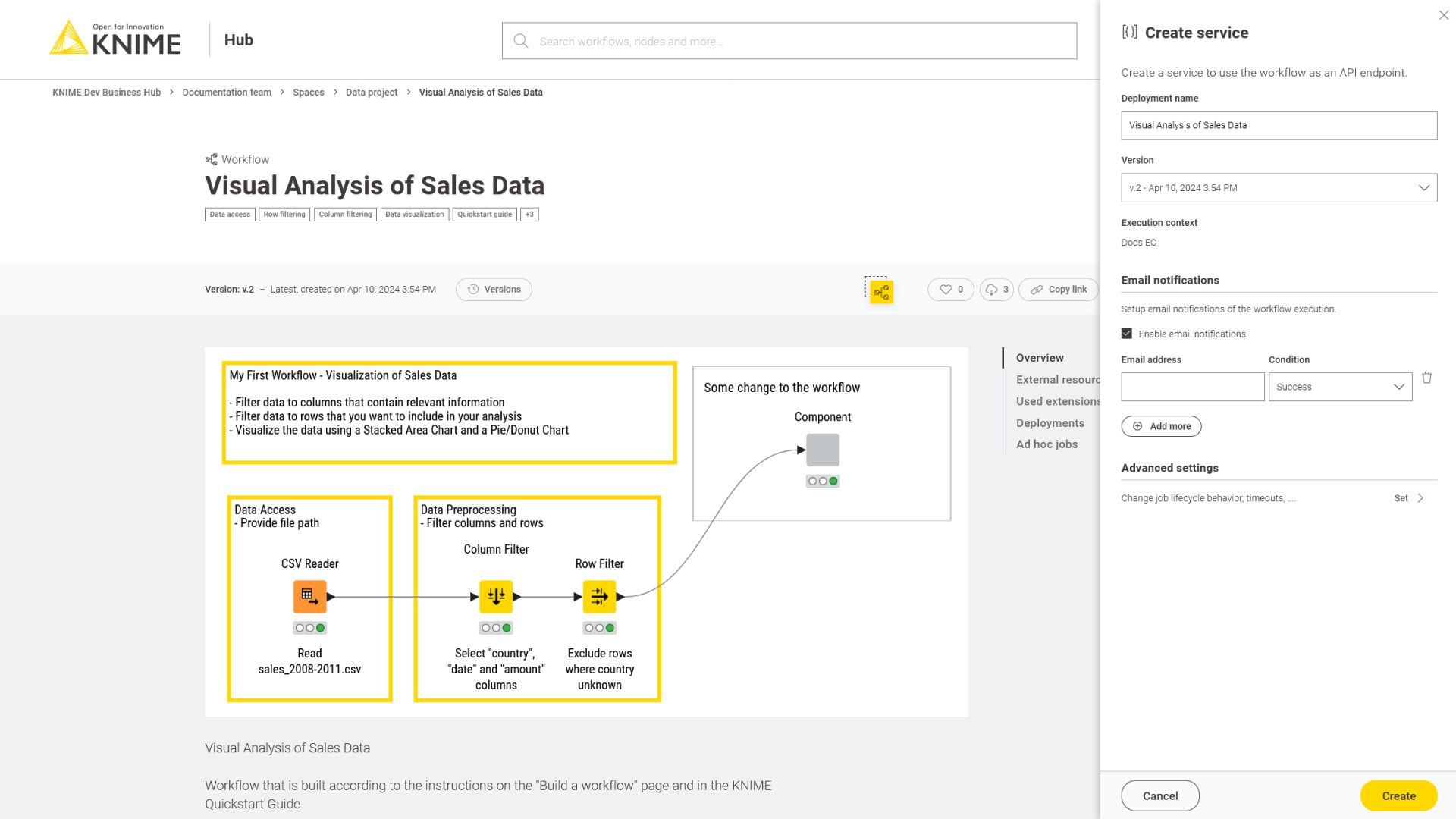Open Data project breadcrumb link
The image size is (1456, 819).
point(372,93)
